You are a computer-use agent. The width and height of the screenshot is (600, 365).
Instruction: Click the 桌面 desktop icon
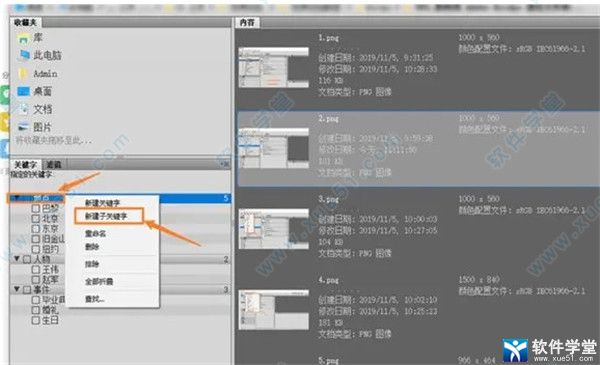click(23, 91)
